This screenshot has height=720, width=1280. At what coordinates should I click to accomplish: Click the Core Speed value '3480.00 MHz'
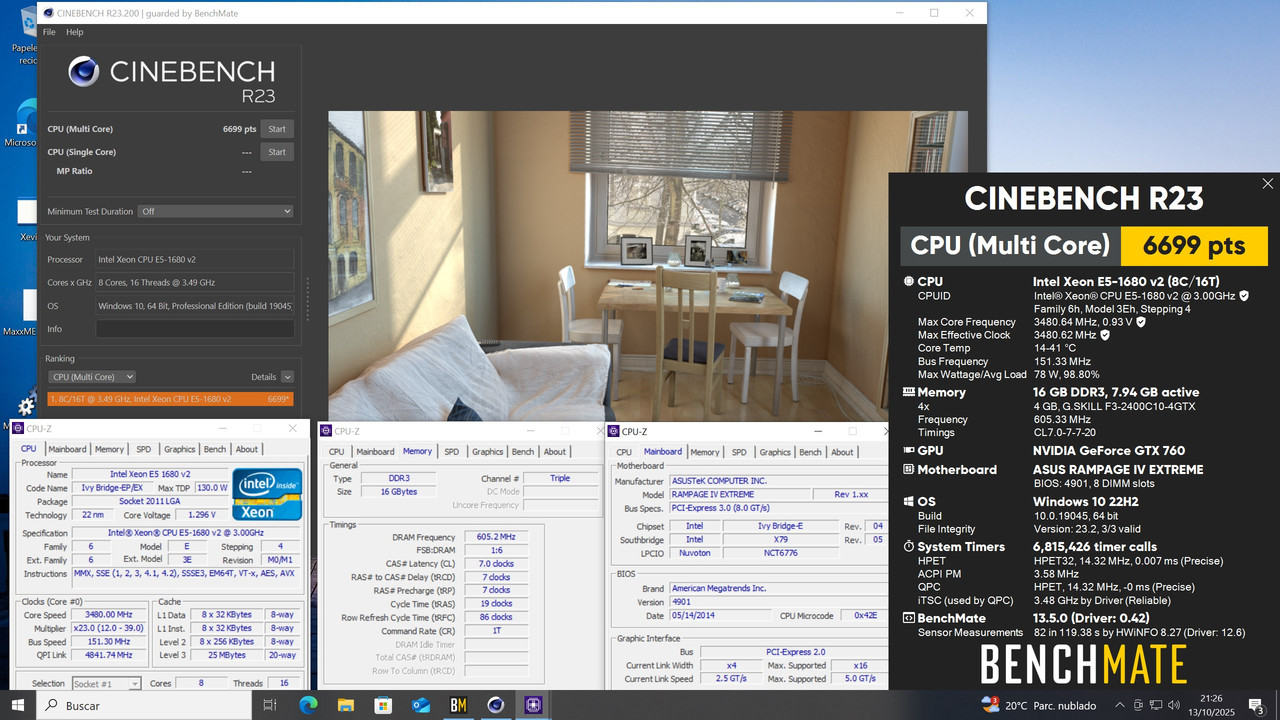[109, 615]
